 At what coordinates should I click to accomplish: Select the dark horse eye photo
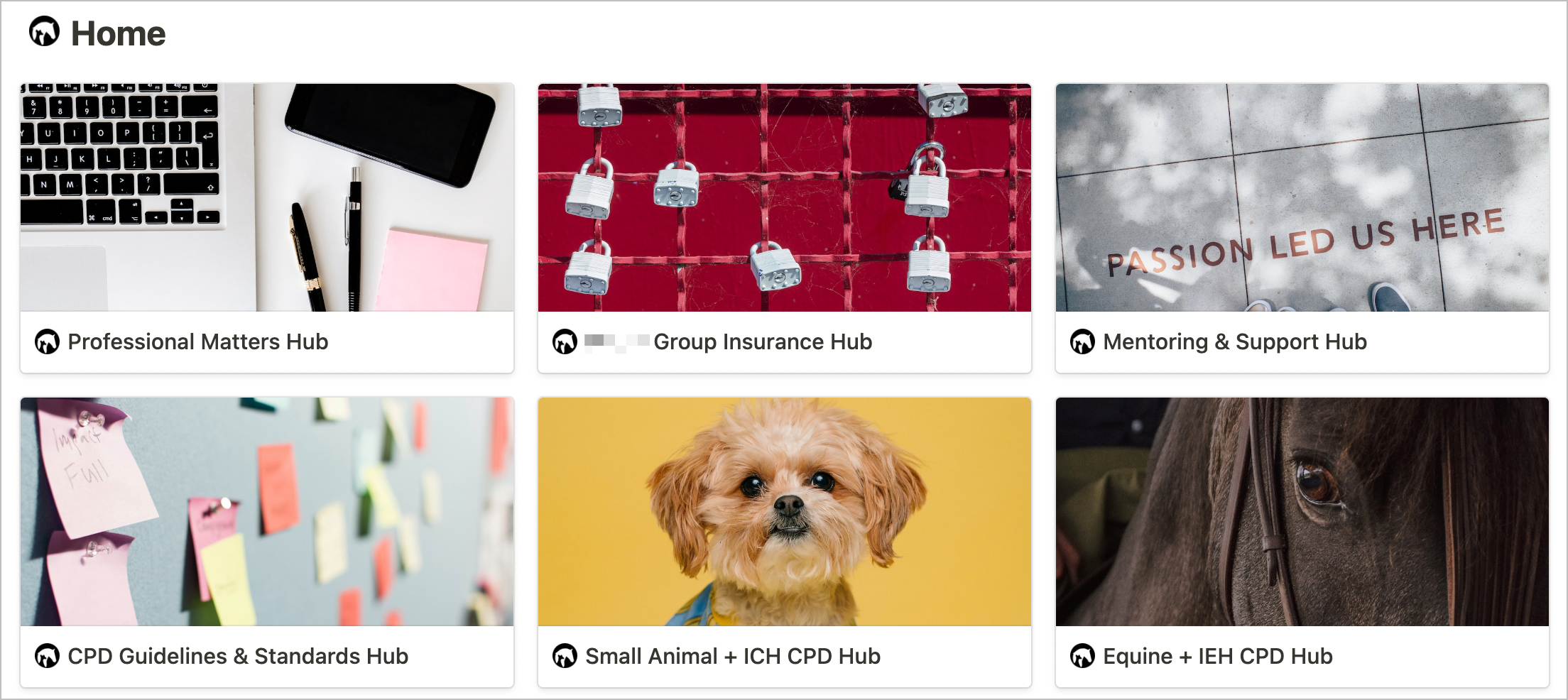tap(1302, 511)
